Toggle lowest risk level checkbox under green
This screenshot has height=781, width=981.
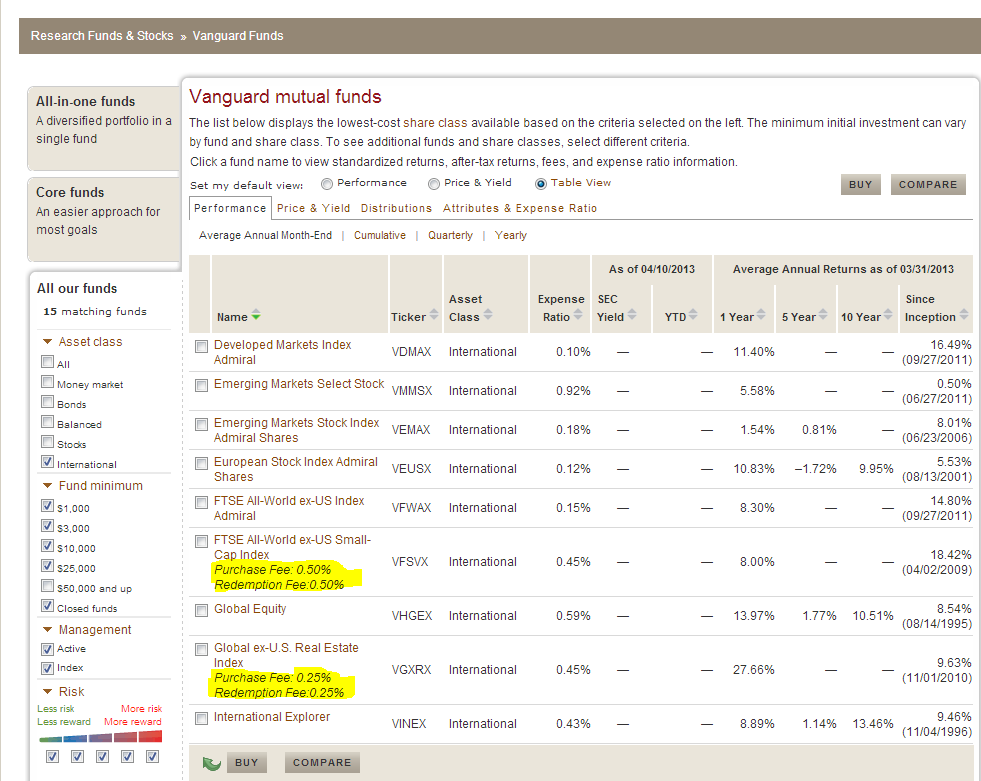pos(53,757)
